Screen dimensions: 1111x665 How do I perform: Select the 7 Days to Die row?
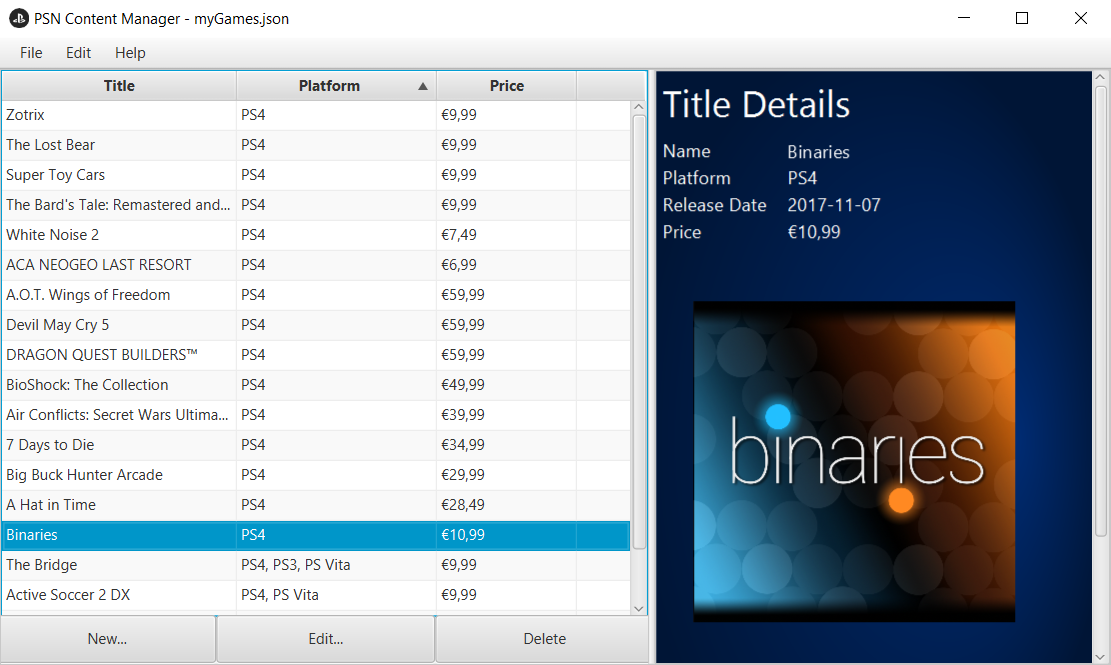click(x=316, y=445)
